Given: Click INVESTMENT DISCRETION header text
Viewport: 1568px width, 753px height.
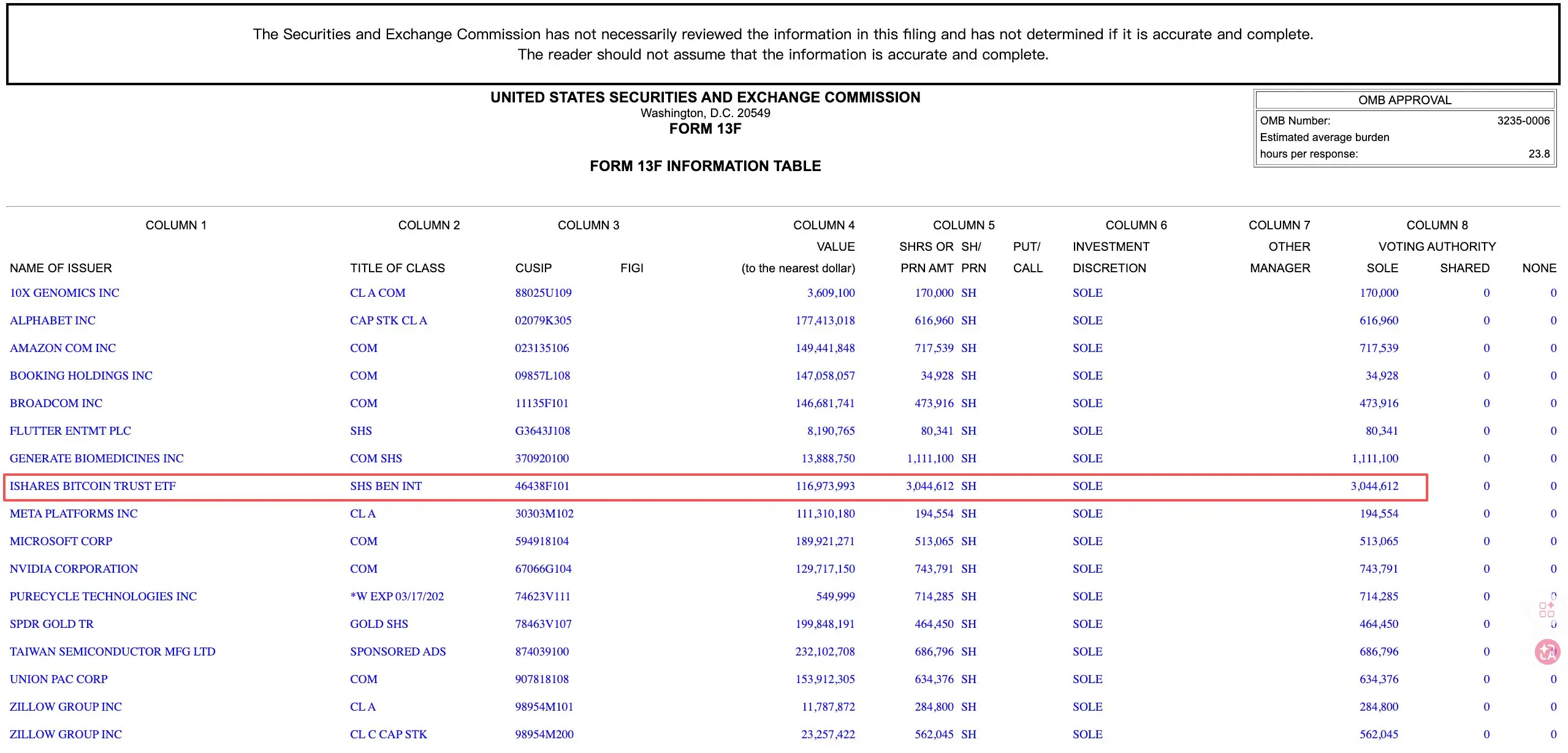Looking at the screenshot, I should coord(1111,258).
